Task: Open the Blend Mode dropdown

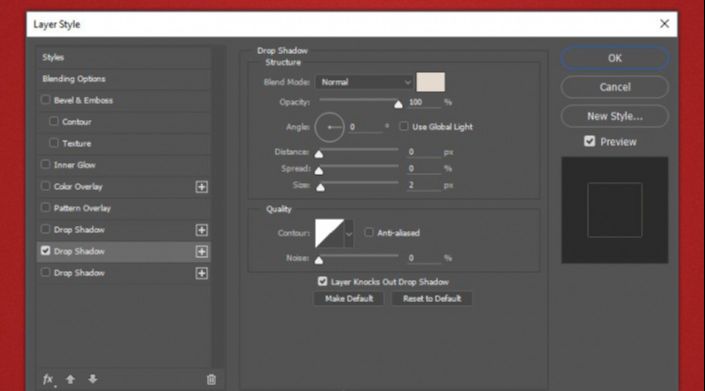Action: click(364, 82)
